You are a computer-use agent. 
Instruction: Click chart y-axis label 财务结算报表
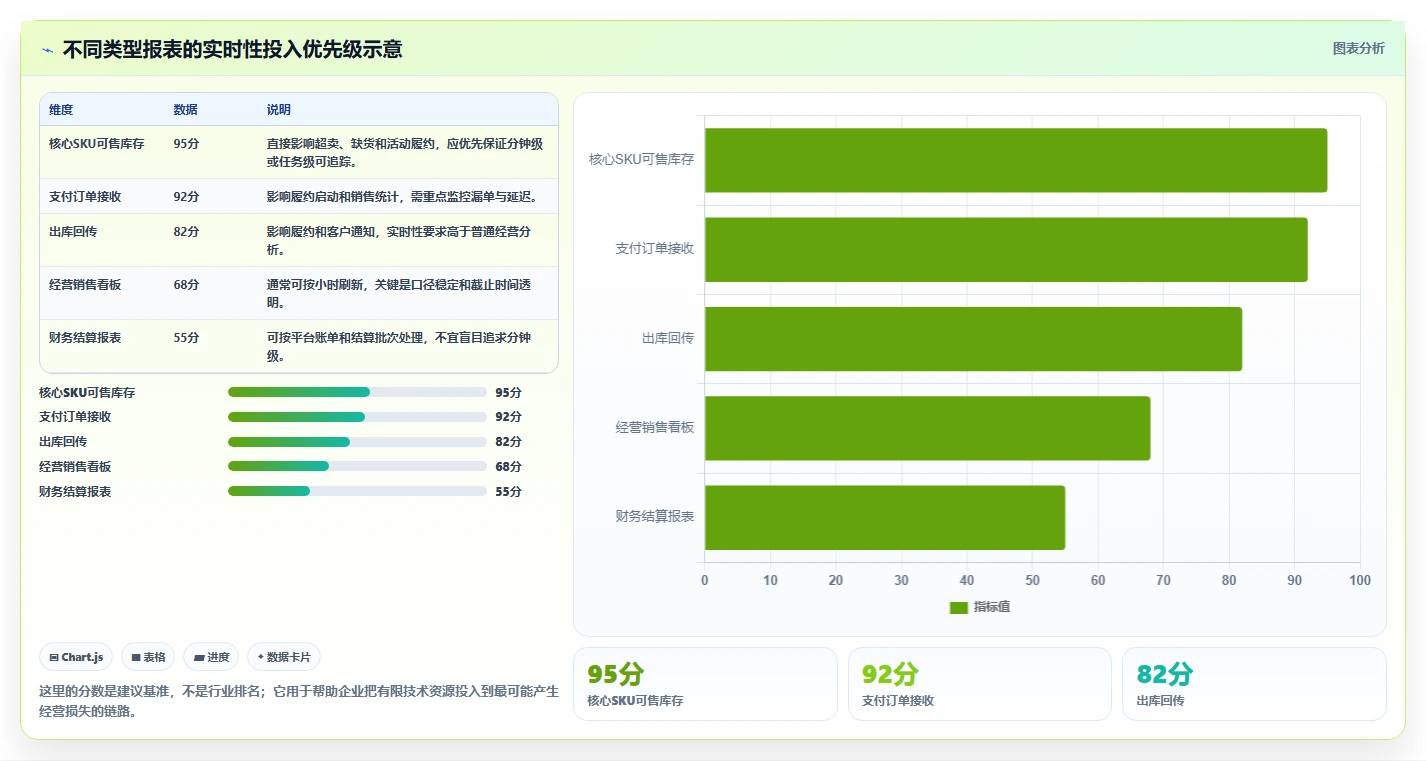[654, 517]
